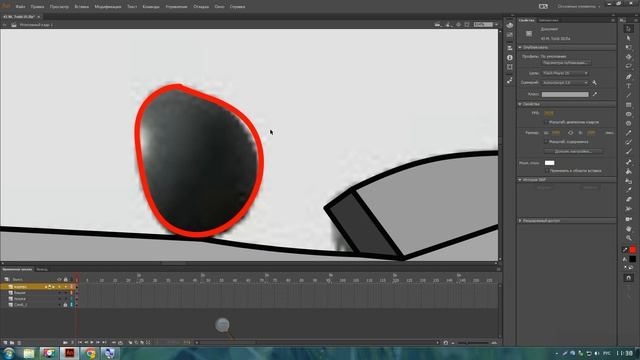
Task: Open the Текст menu
Action: click(132, 7)
